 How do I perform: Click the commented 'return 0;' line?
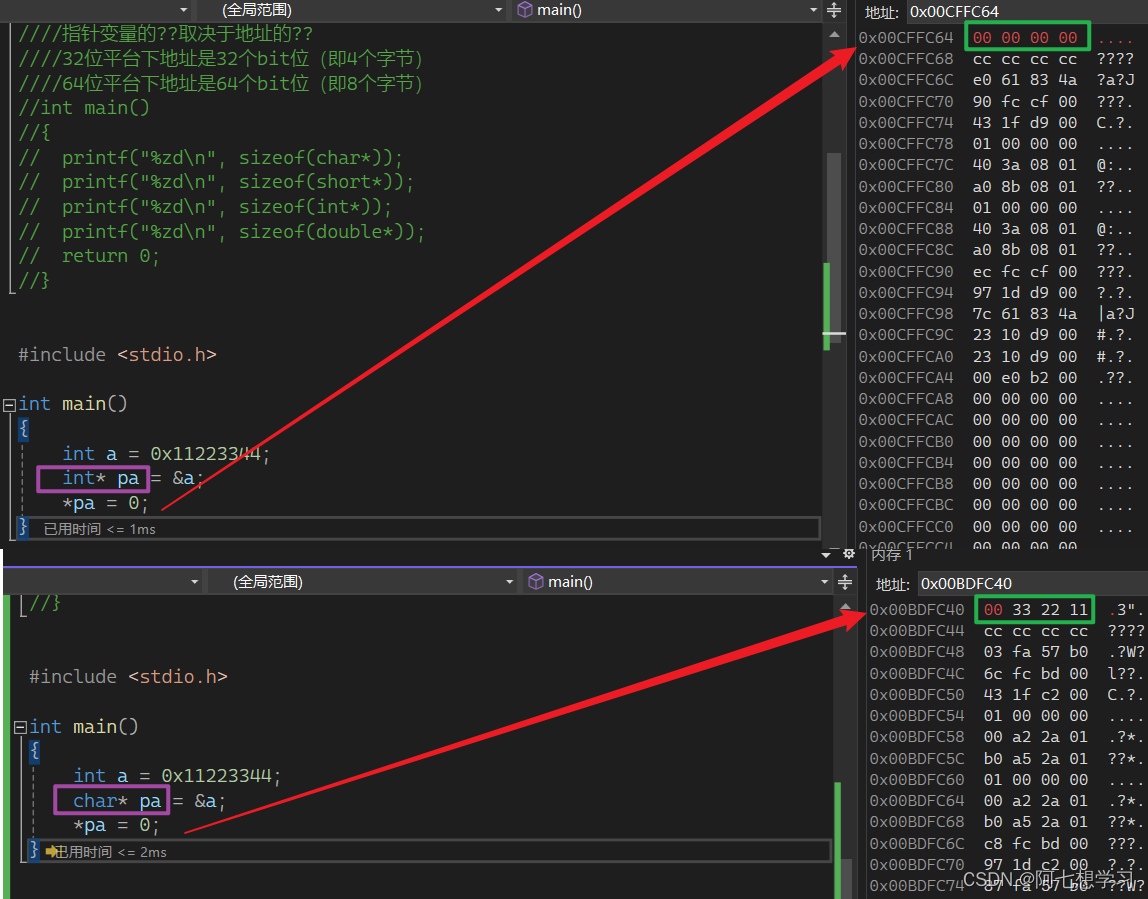89,255
